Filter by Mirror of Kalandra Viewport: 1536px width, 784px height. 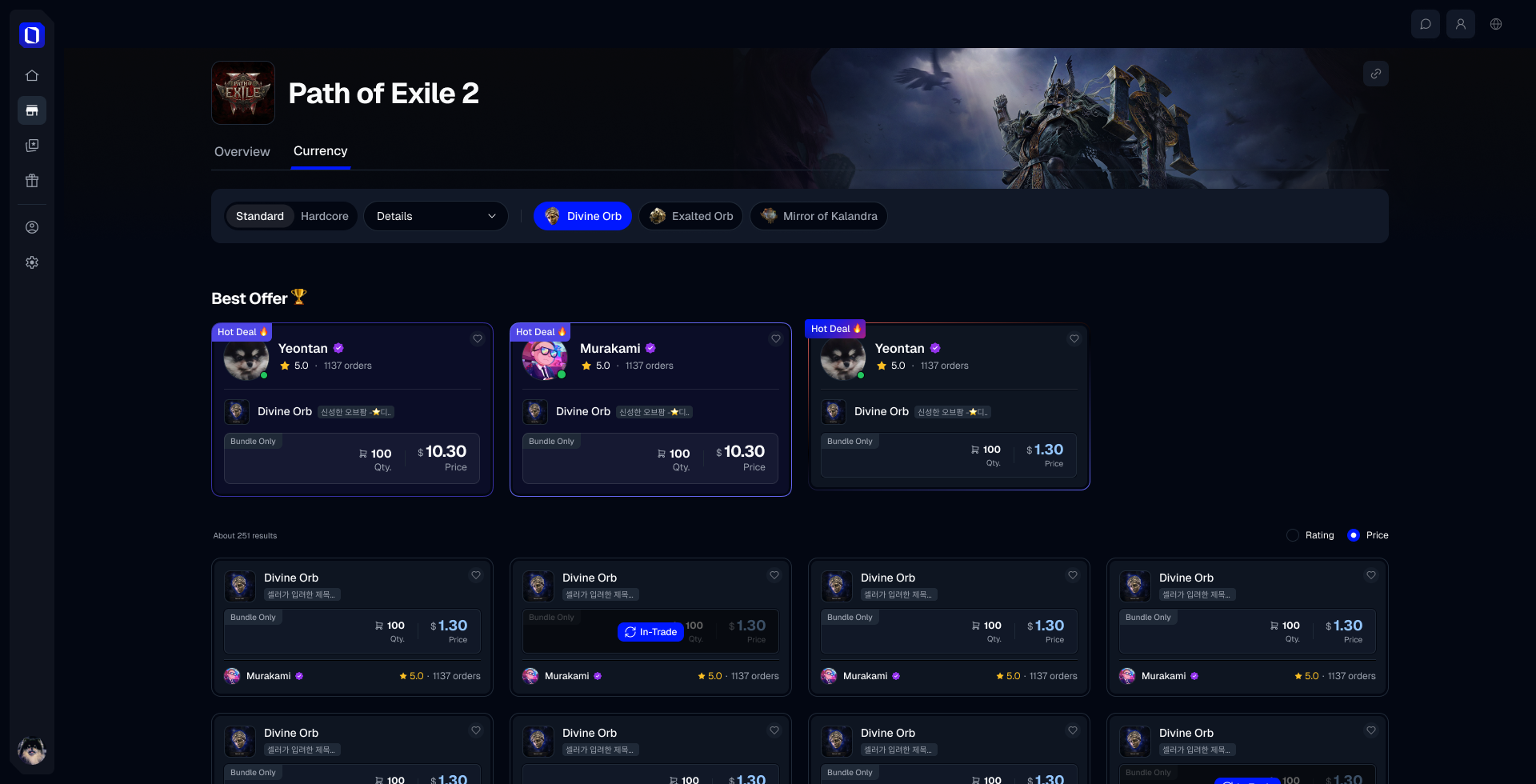click(818, 216)
